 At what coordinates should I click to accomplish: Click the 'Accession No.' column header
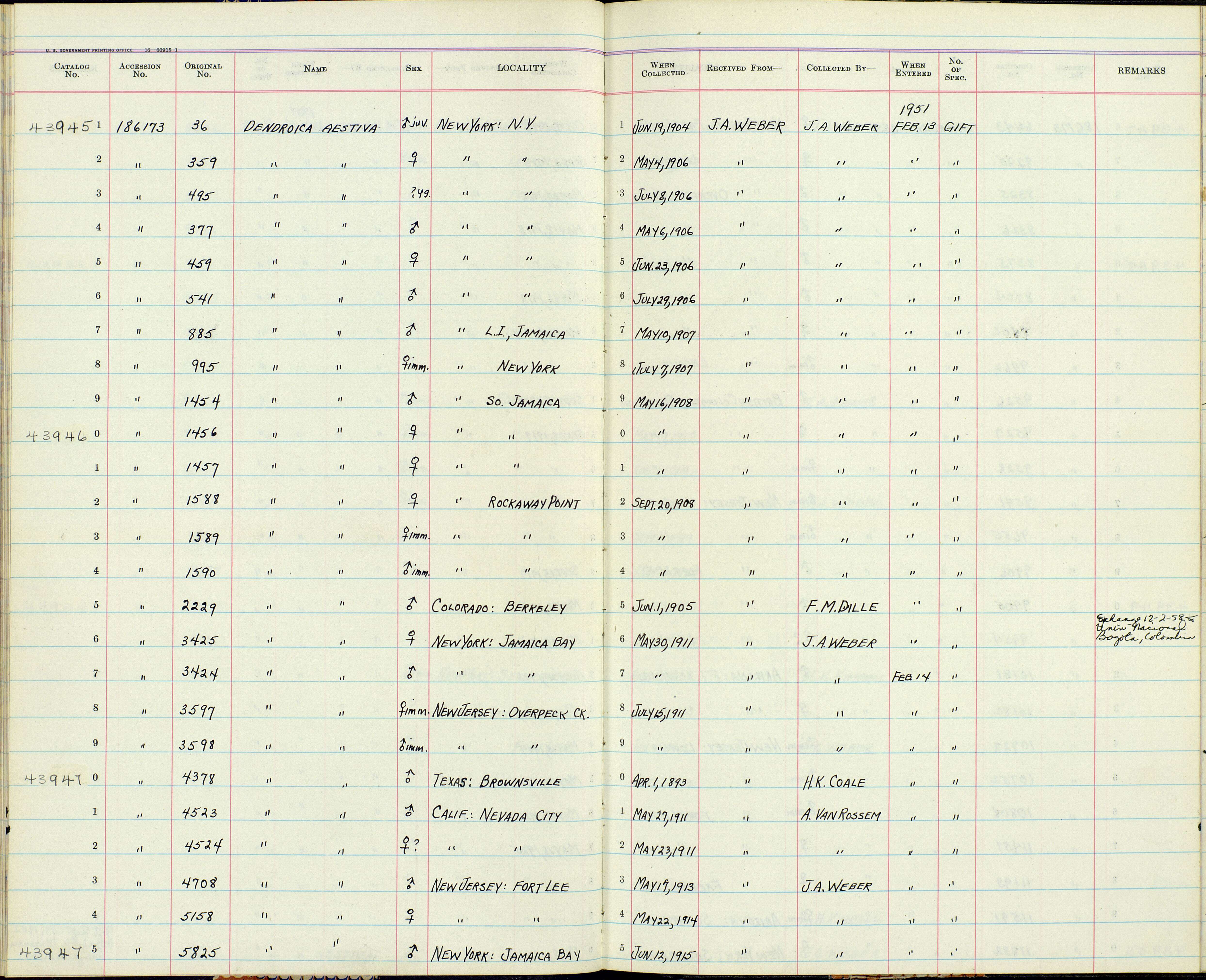(x=140, y=70)
